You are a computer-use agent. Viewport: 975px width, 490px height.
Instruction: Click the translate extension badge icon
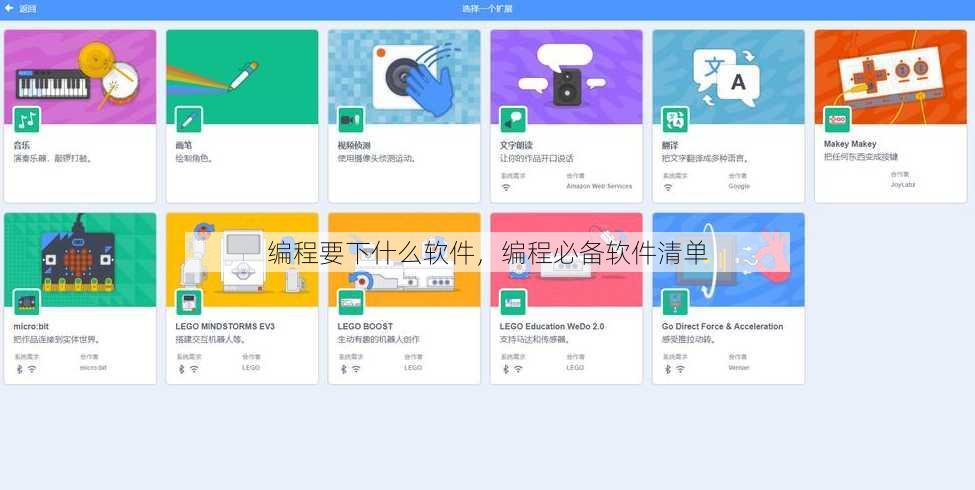(x=675, y=119)
